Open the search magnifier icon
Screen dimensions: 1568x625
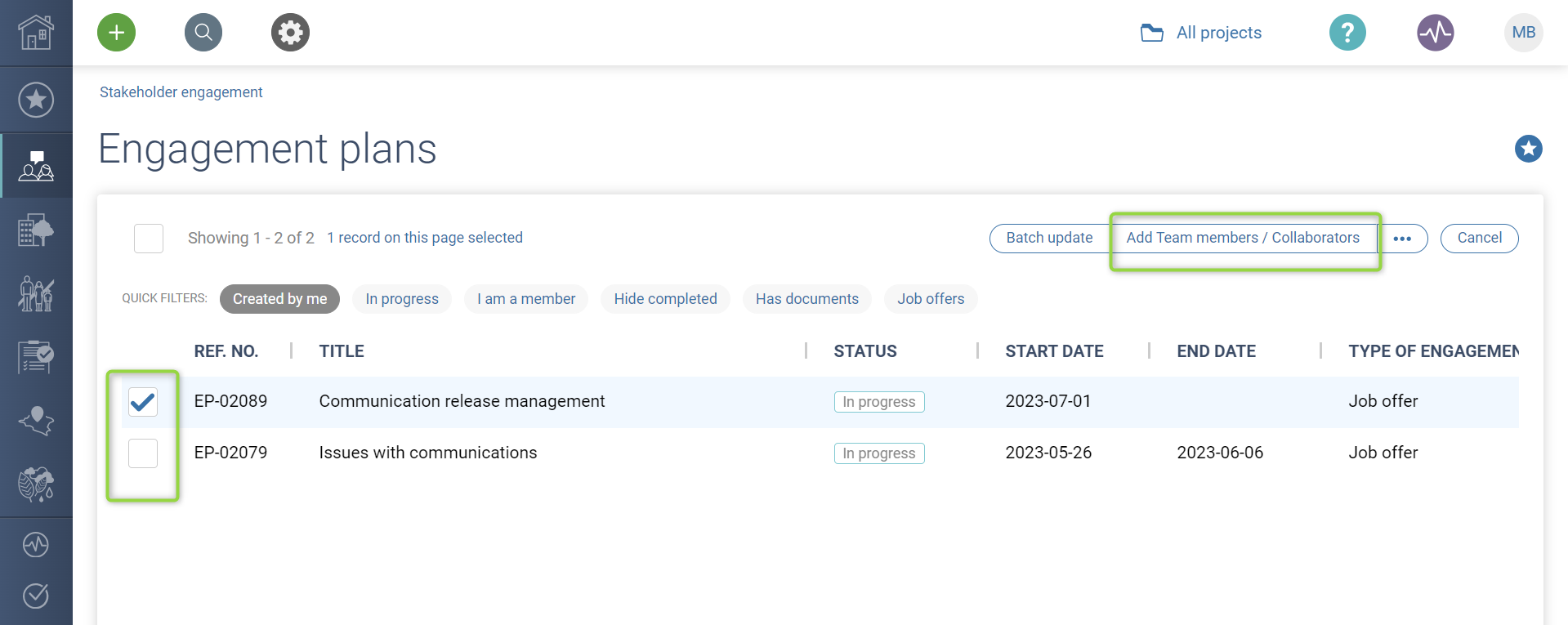pyautogui.click(x=203, y=33)
